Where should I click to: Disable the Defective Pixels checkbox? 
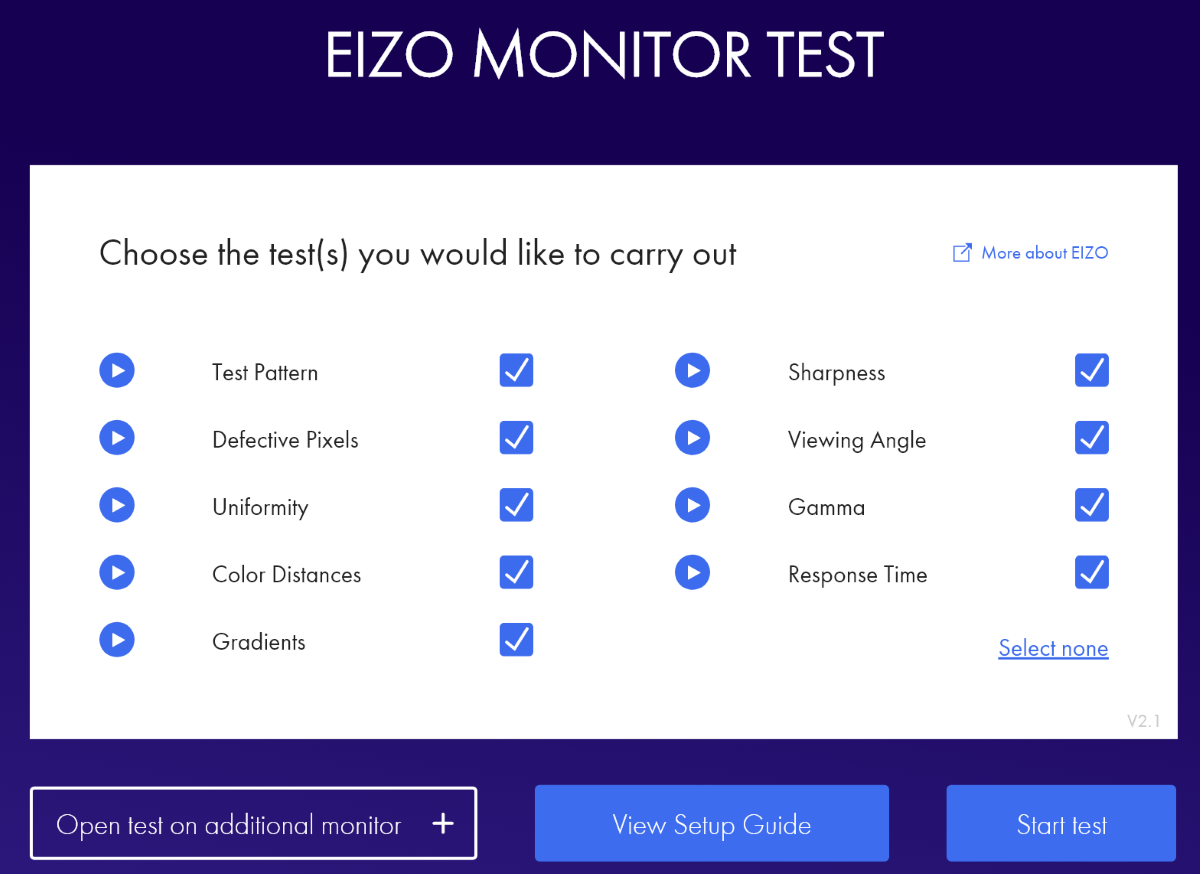[516, 437]
